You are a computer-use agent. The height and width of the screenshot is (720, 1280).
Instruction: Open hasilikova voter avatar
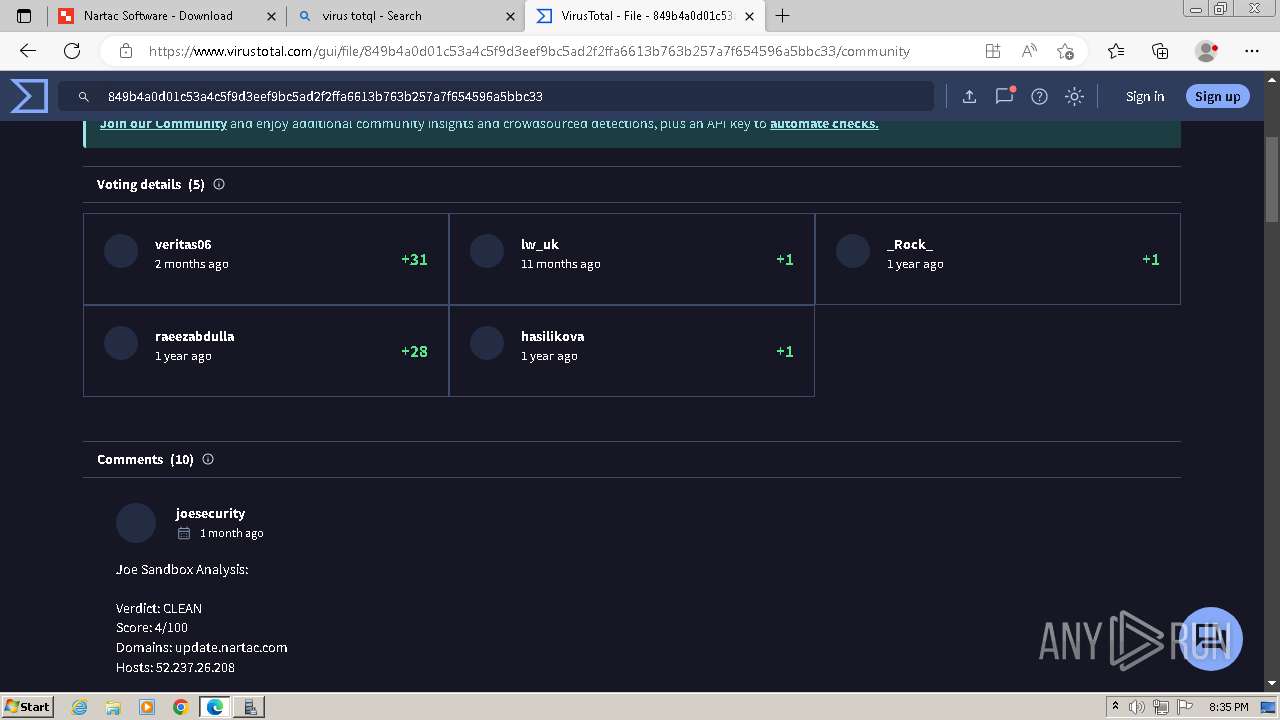click(x=487, y=343)
